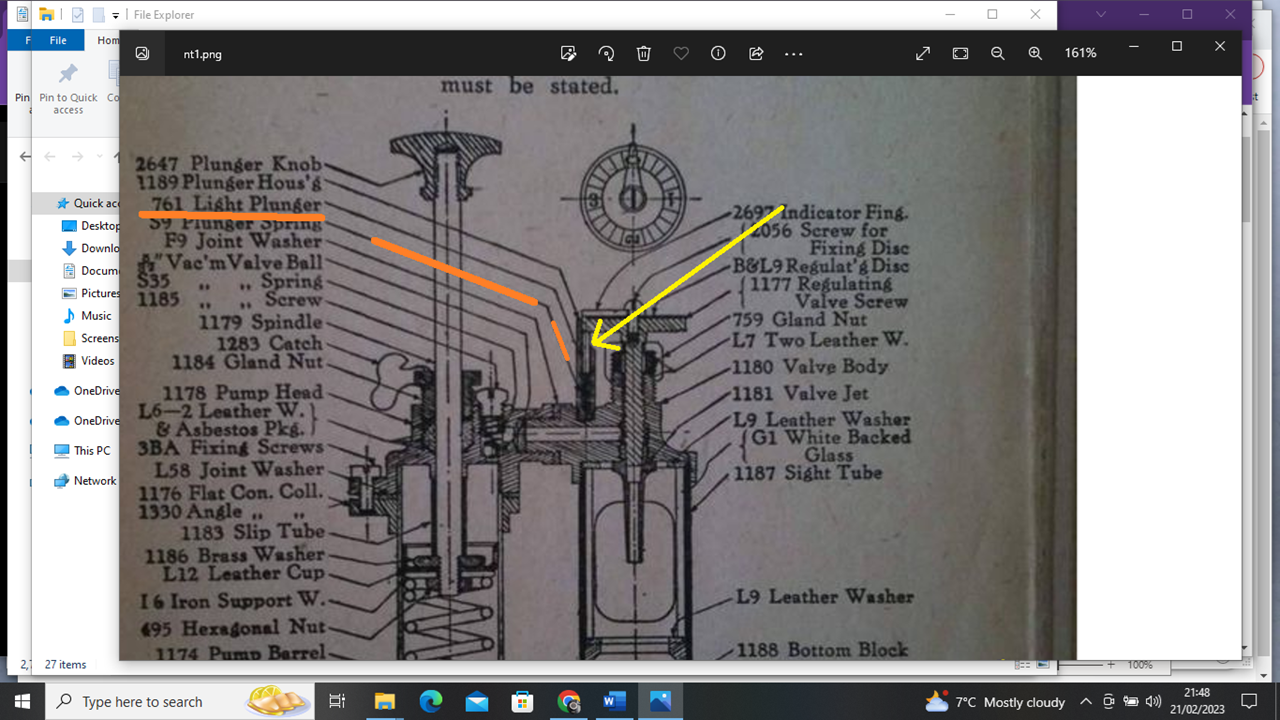
Task: Click the Share icon in Photos toolbar
Action: pyautogui.click(x=756, y=54)
